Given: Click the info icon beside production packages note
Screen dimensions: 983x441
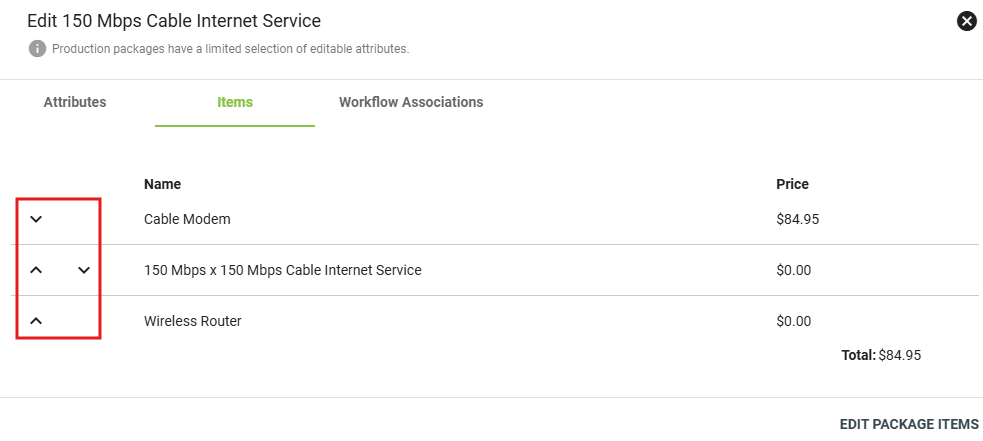Looking at the screenshot, I should pyautogui.click(x=37, y=48).
